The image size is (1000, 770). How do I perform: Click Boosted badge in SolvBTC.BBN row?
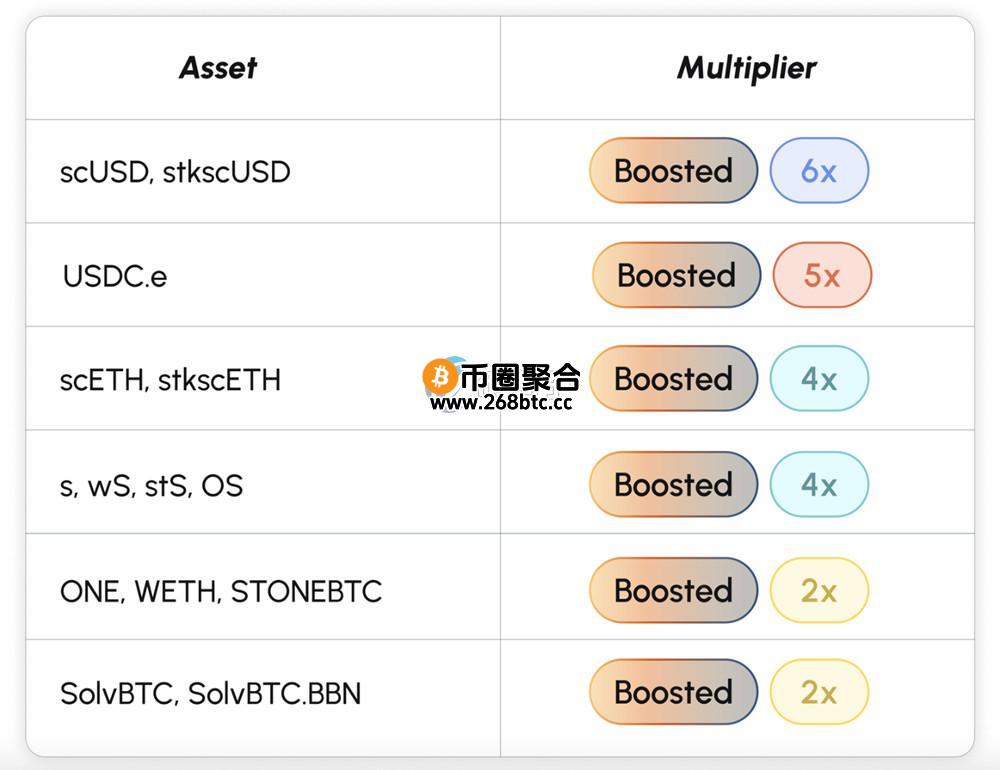[x=673, y=692]
